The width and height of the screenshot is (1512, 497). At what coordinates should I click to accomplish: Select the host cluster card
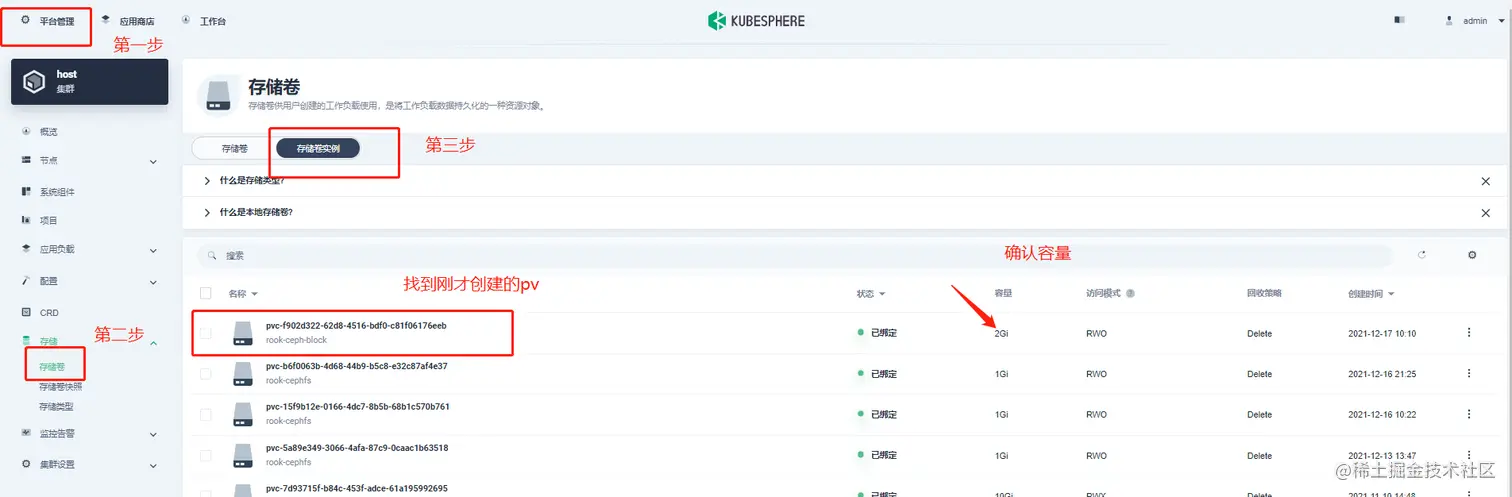pyautogui.click(x=90, y=81)
